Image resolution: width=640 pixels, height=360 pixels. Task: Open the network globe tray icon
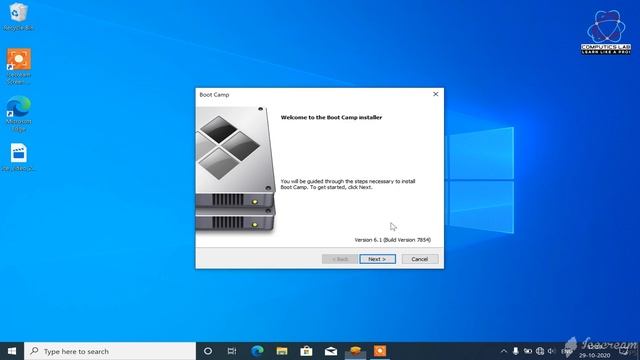pyautogui.click(x=540, y=351)
